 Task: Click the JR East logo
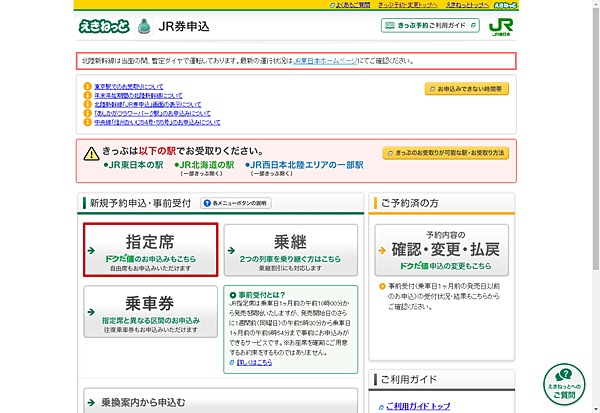pos(501,27)
